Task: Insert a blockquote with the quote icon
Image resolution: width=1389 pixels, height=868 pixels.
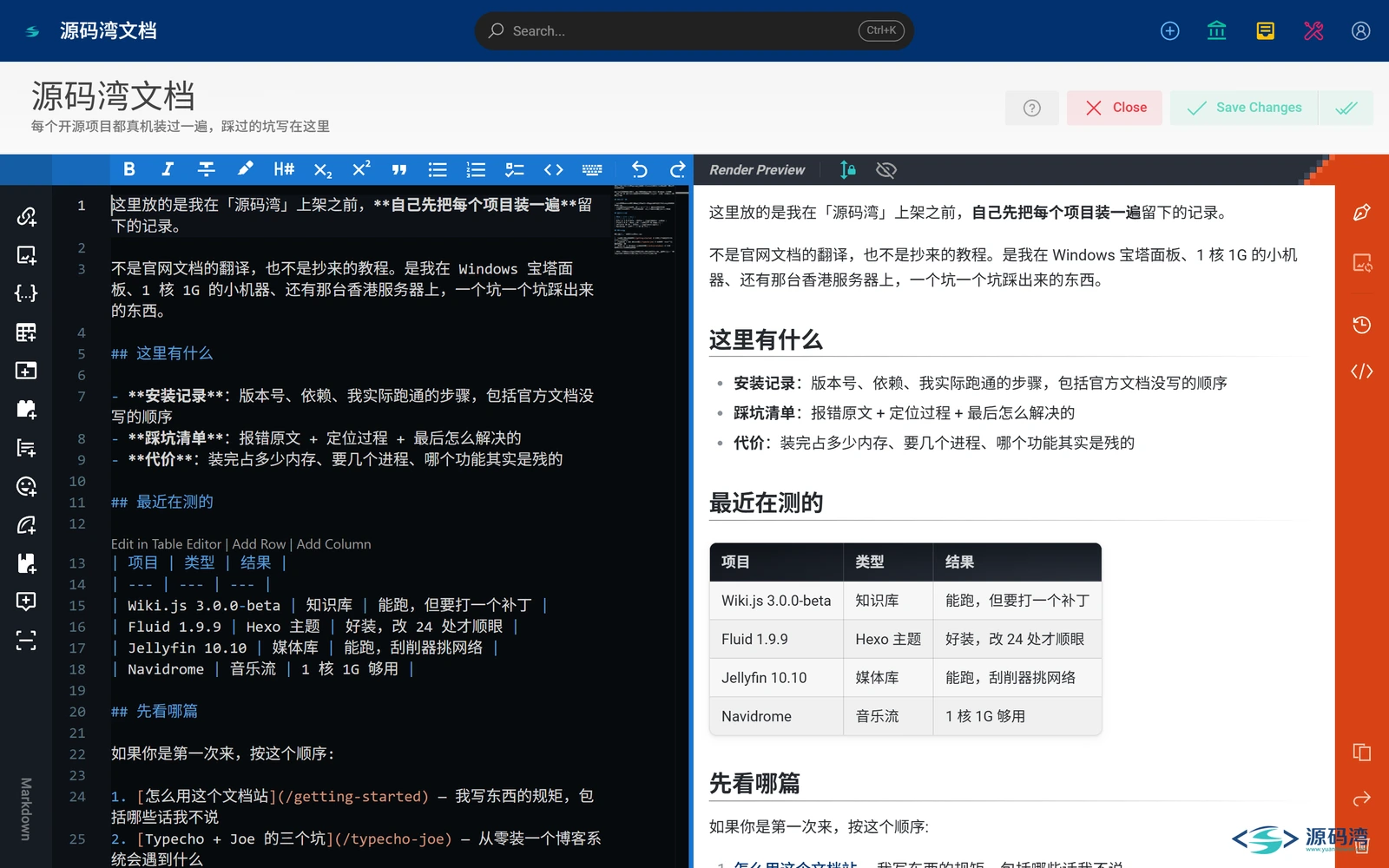Action: (399, 169)
